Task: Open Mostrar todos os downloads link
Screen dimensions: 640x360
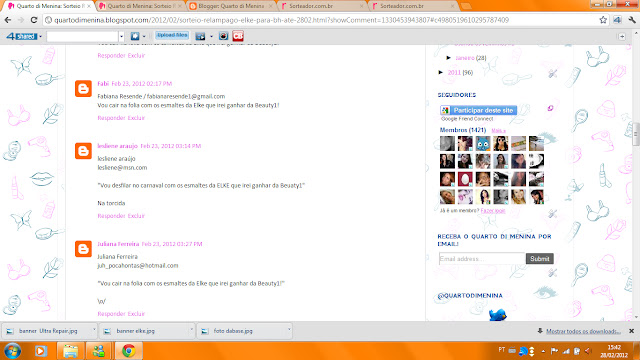Action: (x=583, y=331)
